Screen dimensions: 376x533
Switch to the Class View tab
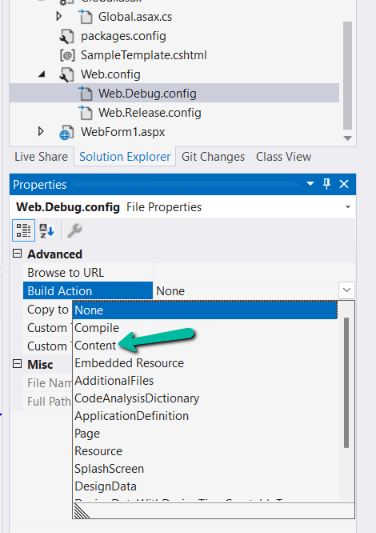click(284, 157)
